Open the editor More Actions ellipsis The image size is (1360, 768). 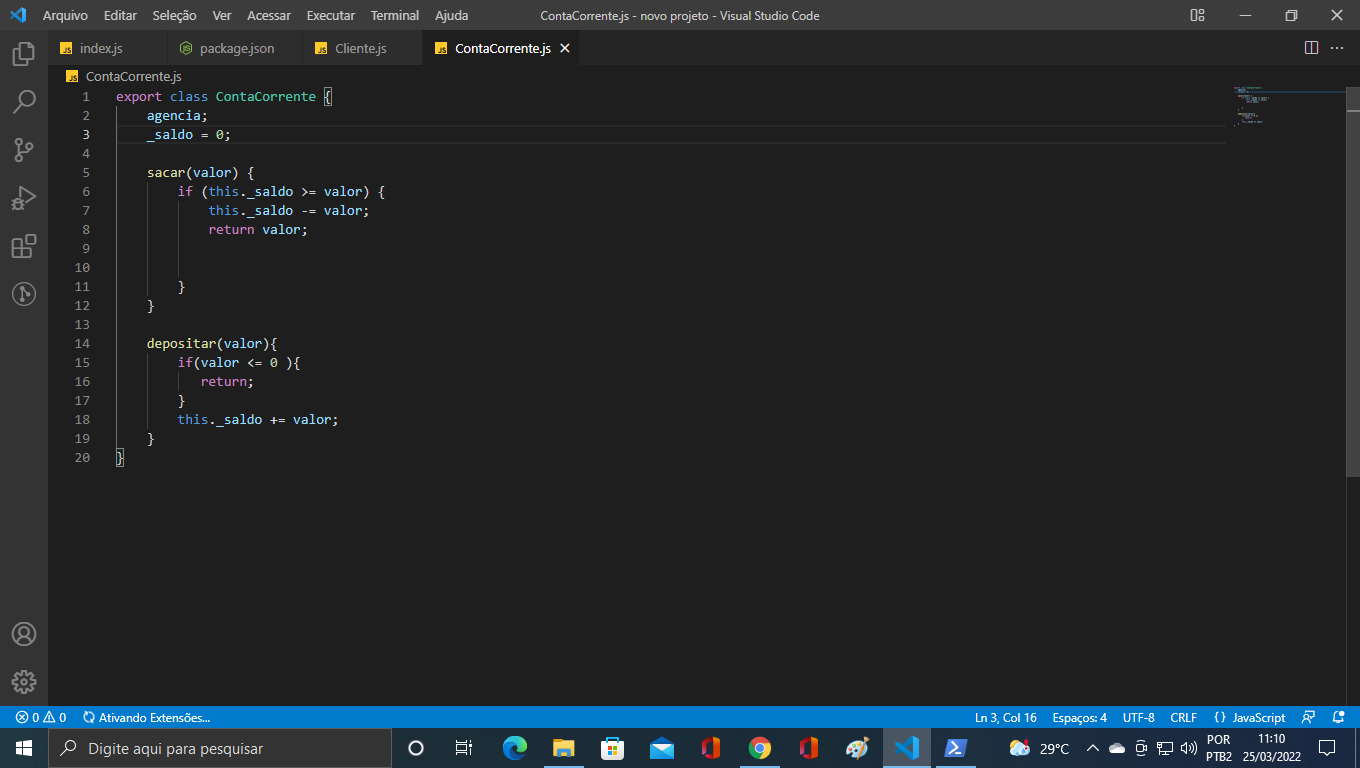[1337, 48]
